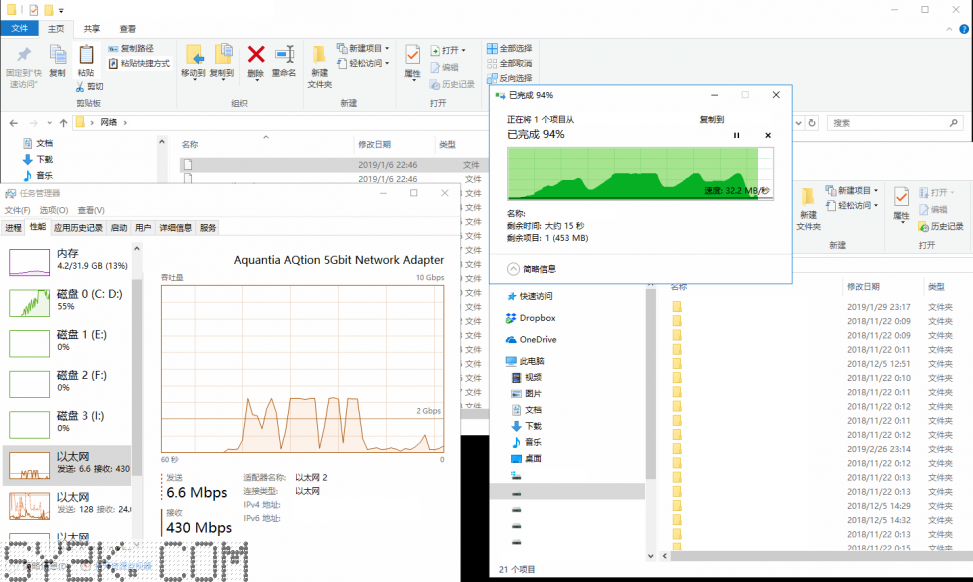973x582 pixels.
Task: Click the 网络 breadcrumb in address bar
Action: 109,123
